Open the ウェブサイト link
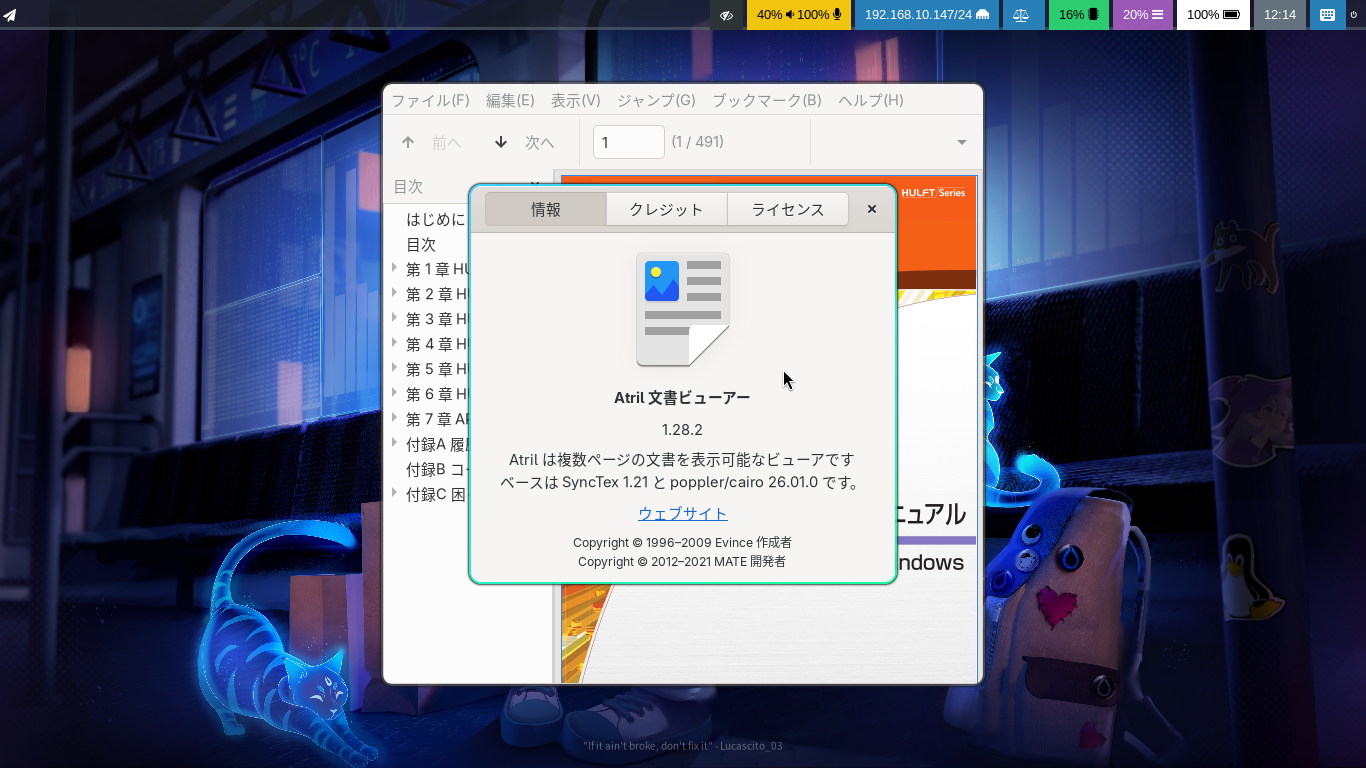This screenshot has height=768, width=1366. pos(683,513)
